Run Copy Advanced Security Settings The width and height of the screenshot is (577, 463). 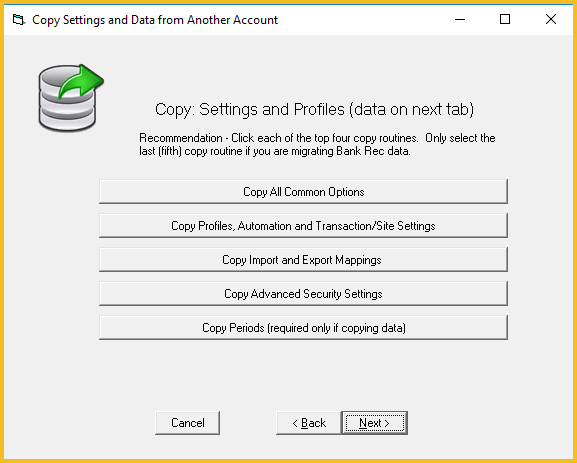pos(303,293)
